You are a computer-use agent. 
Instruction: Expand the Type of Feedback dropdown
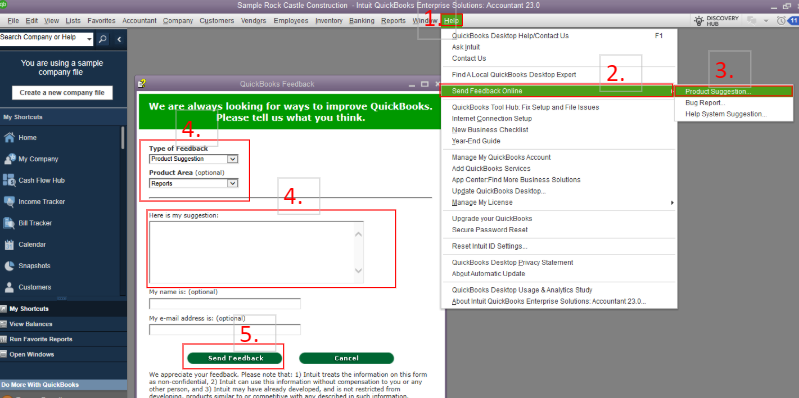pos(232,159)
